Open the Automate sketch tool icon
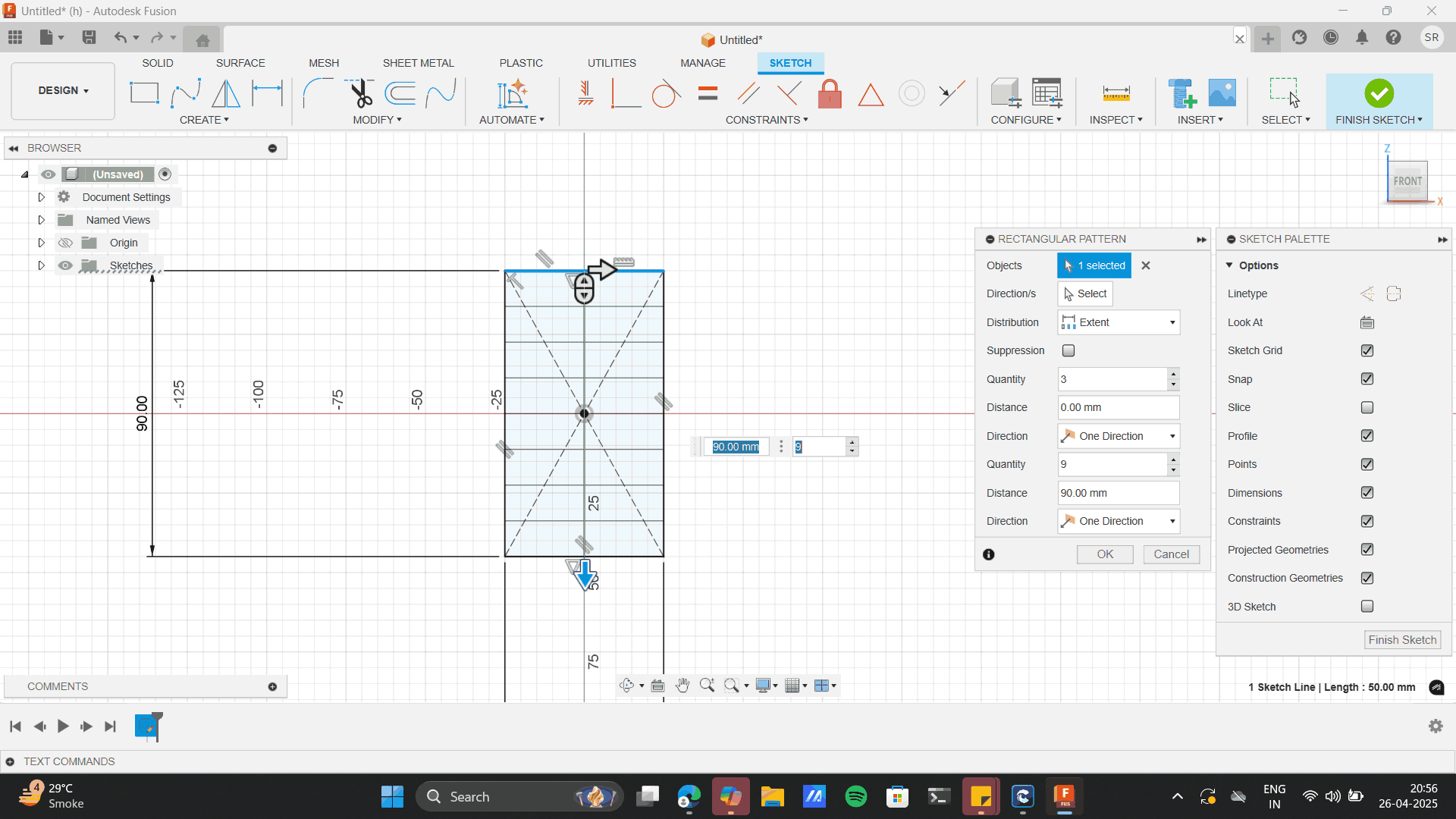 pos(512,93)
